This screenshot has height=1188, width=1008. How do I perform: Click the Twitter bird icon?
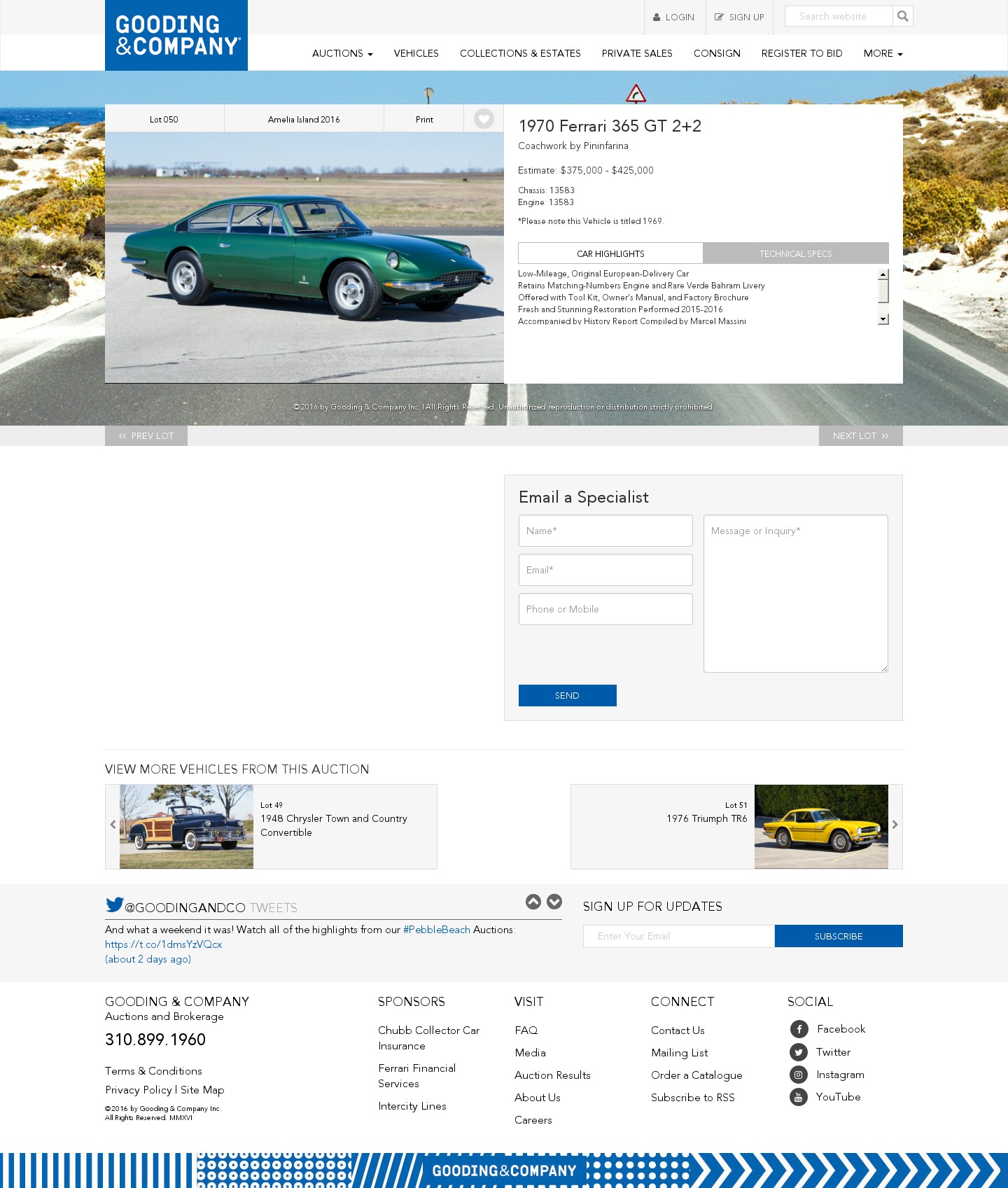[x=114, y=904]
